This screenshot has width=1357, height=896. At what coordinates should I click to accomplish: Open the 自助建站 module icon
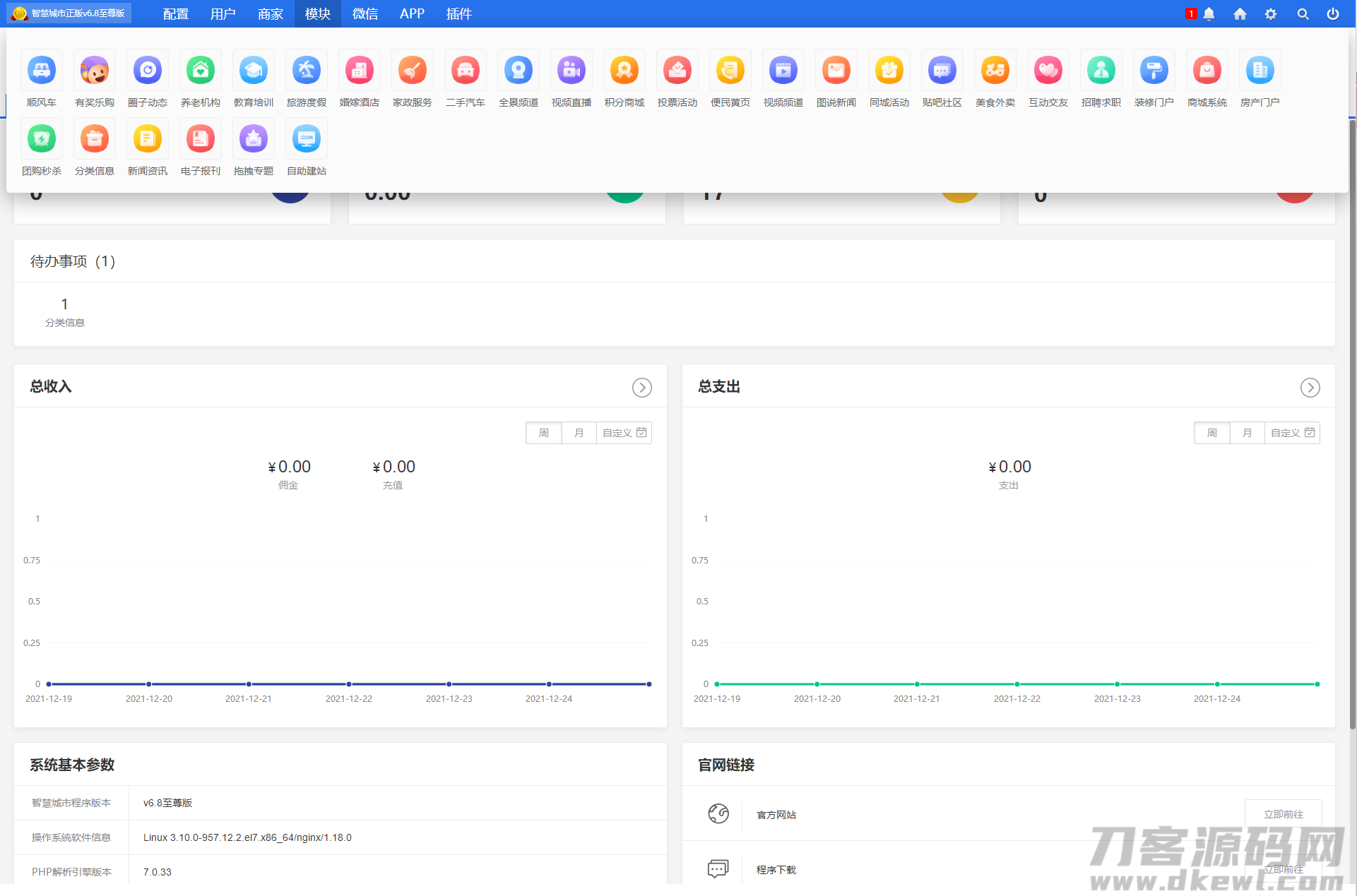click(x=307, y=139)
